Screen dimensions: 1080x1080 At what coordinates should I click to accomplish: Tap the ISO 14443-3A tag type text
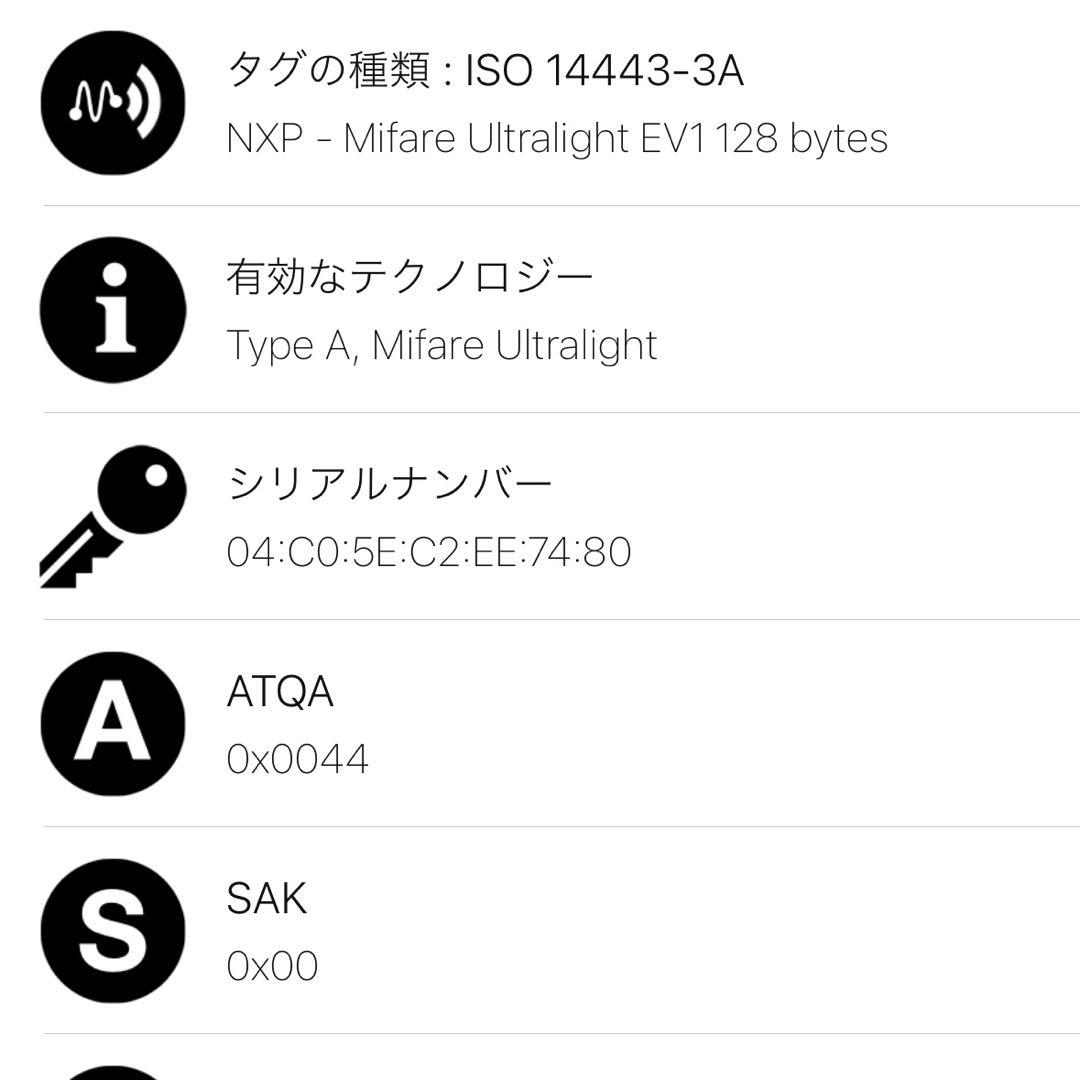605,72
